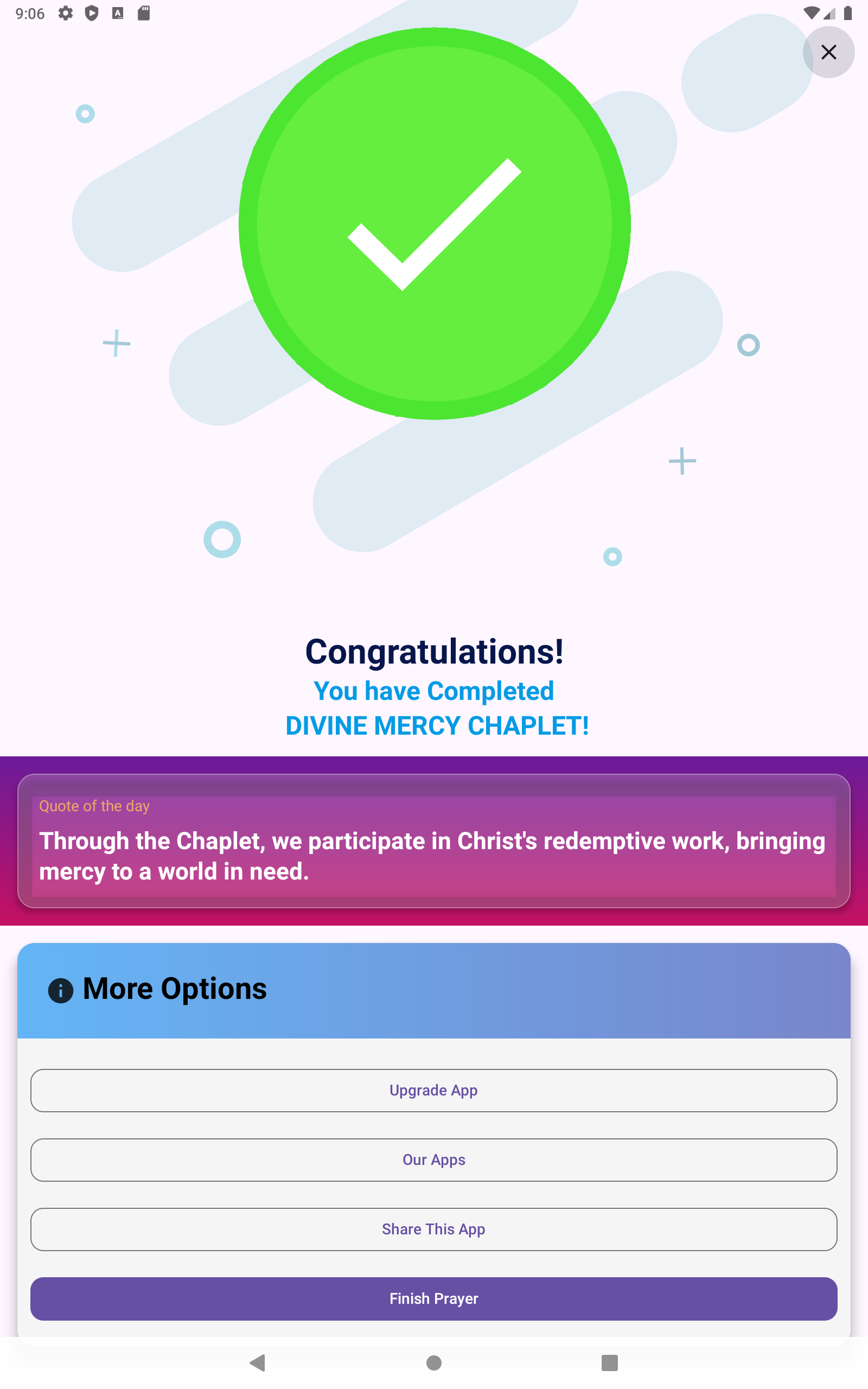Close the congratulations screen with X
This screenshot has height=1389, width=868.
click(x=828, y=52)
